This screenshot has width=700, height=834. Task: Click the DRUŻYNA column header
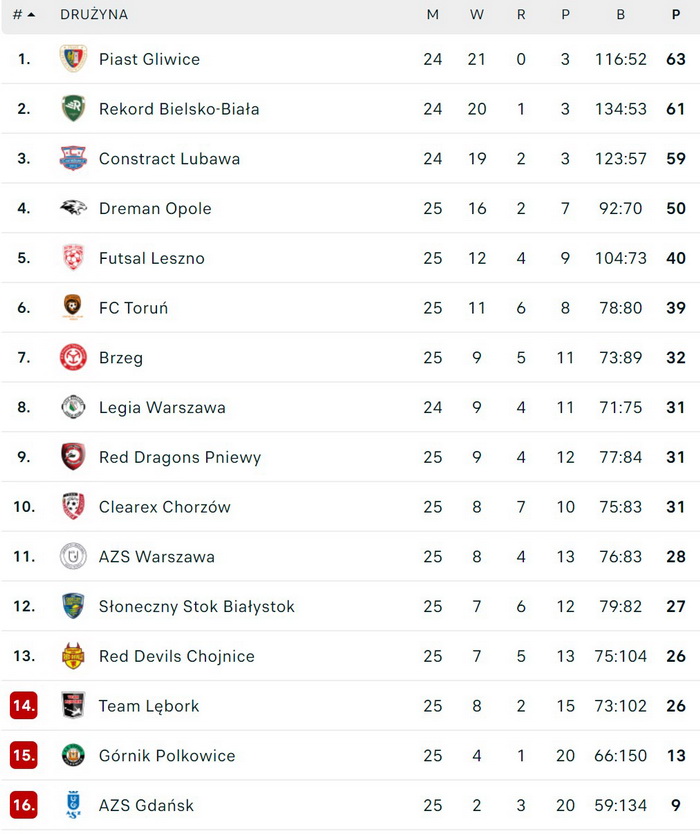pos(94,15)
